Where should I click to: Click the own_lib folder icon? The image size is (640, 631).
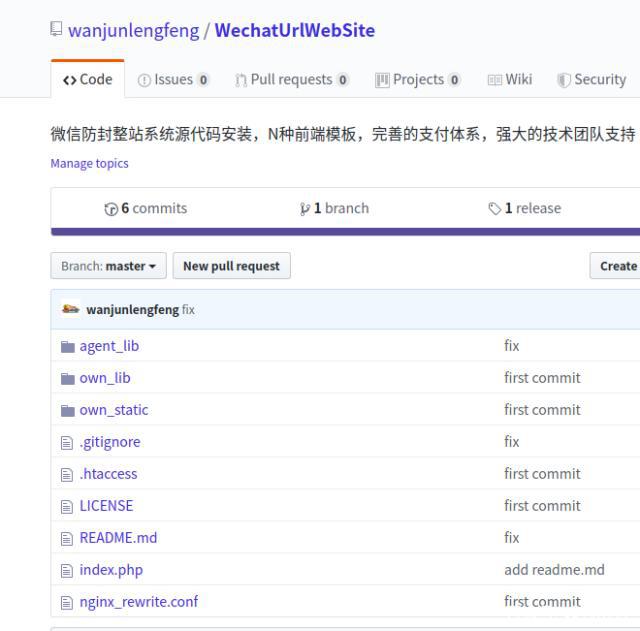tap(68, 379)
